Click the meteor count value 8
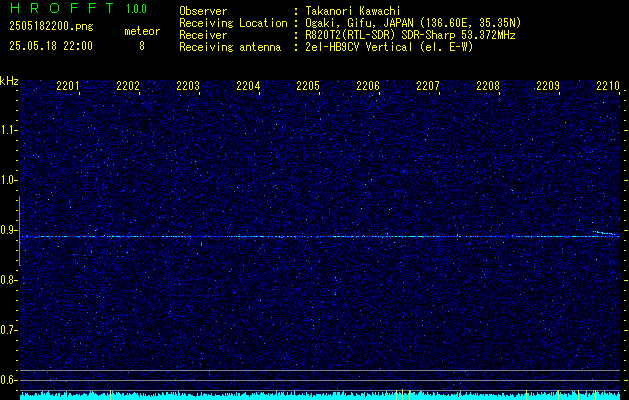Screen dimensions: 629x400 pos(142,46)
